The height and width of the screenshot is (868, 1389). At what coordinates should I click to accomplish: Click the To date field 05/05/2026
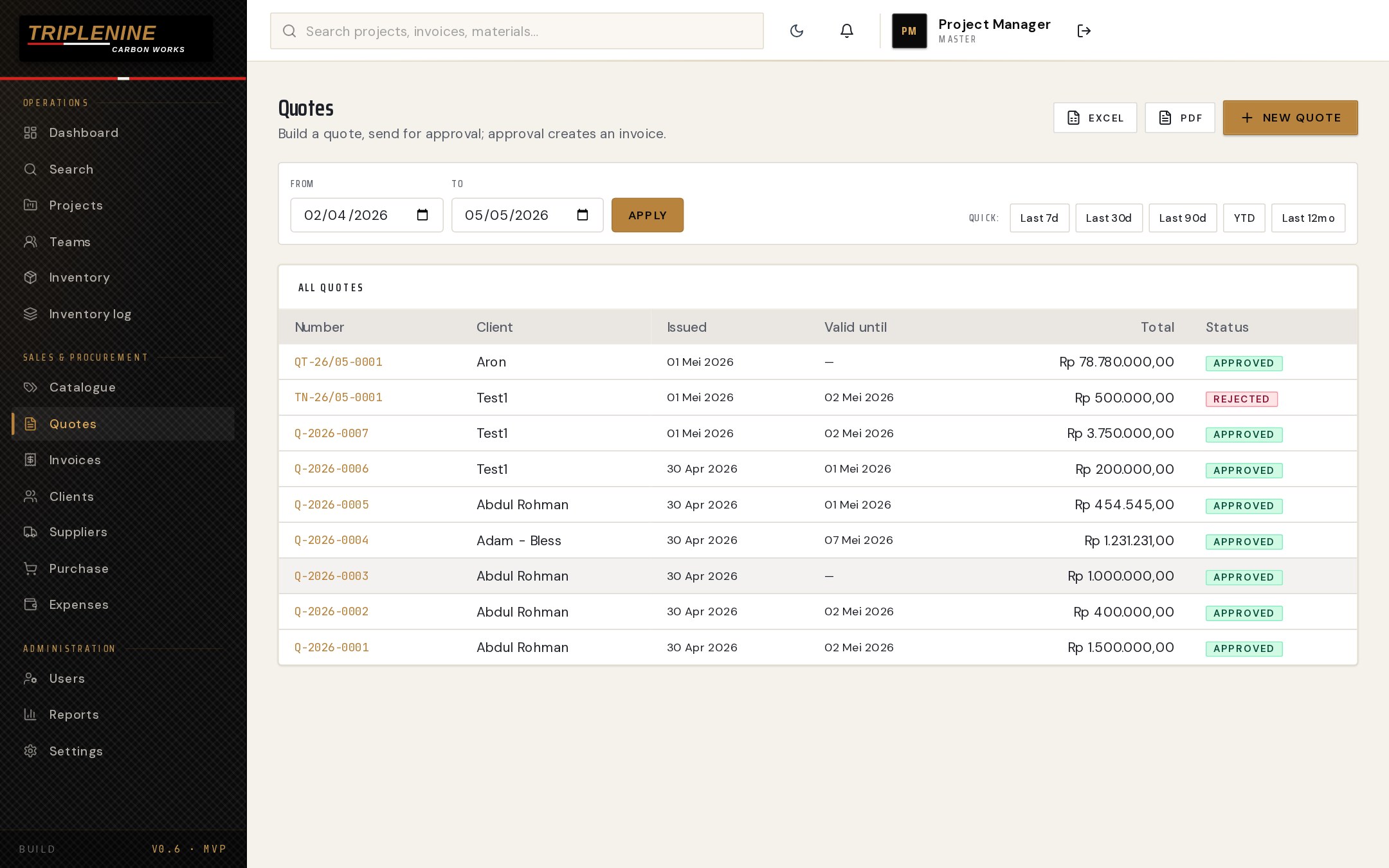527,215
